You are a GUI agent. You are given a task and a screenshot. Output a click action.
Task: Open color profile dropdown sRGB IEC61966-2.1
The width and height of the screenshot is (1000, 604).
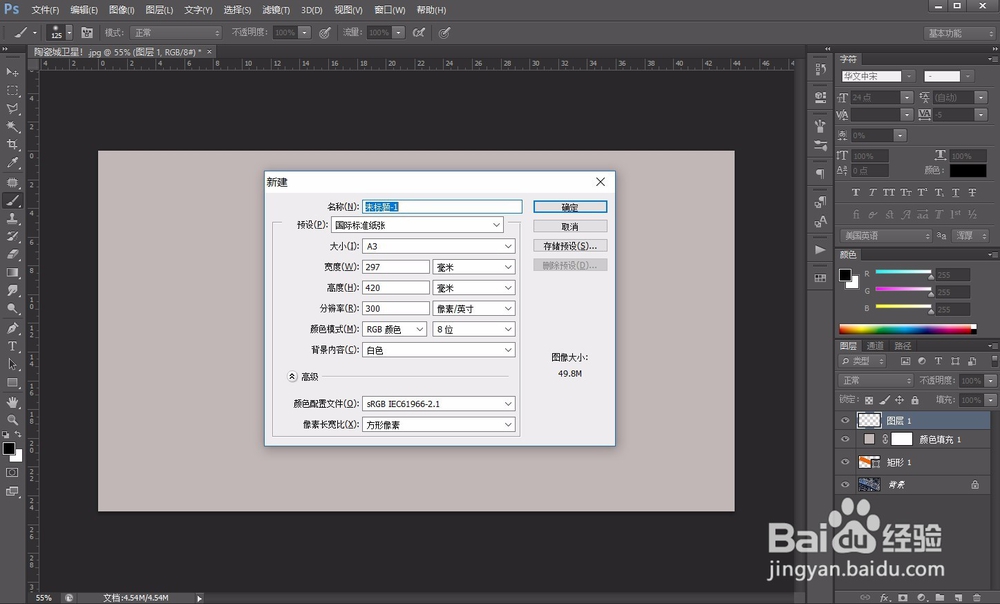pos(439,404)
